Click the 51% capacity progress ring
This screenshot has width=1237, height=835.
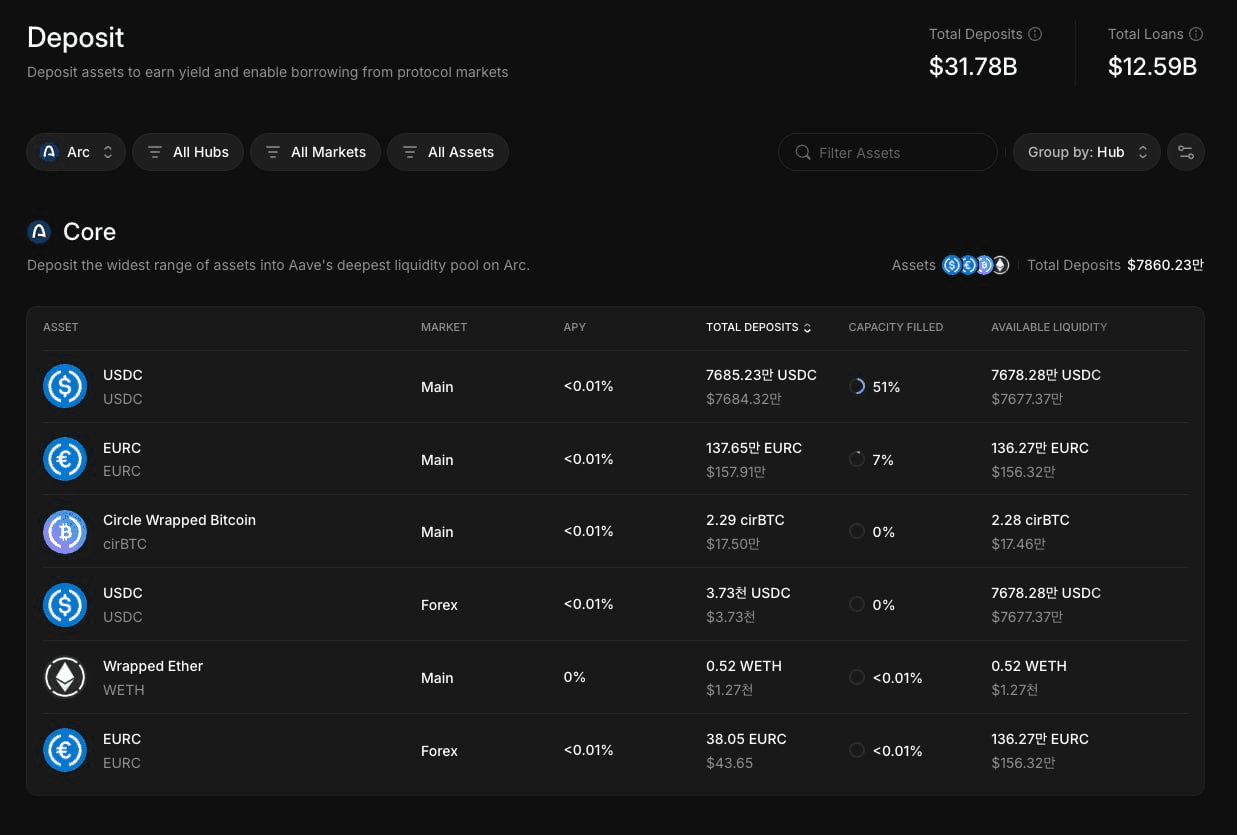click(857, 386)
